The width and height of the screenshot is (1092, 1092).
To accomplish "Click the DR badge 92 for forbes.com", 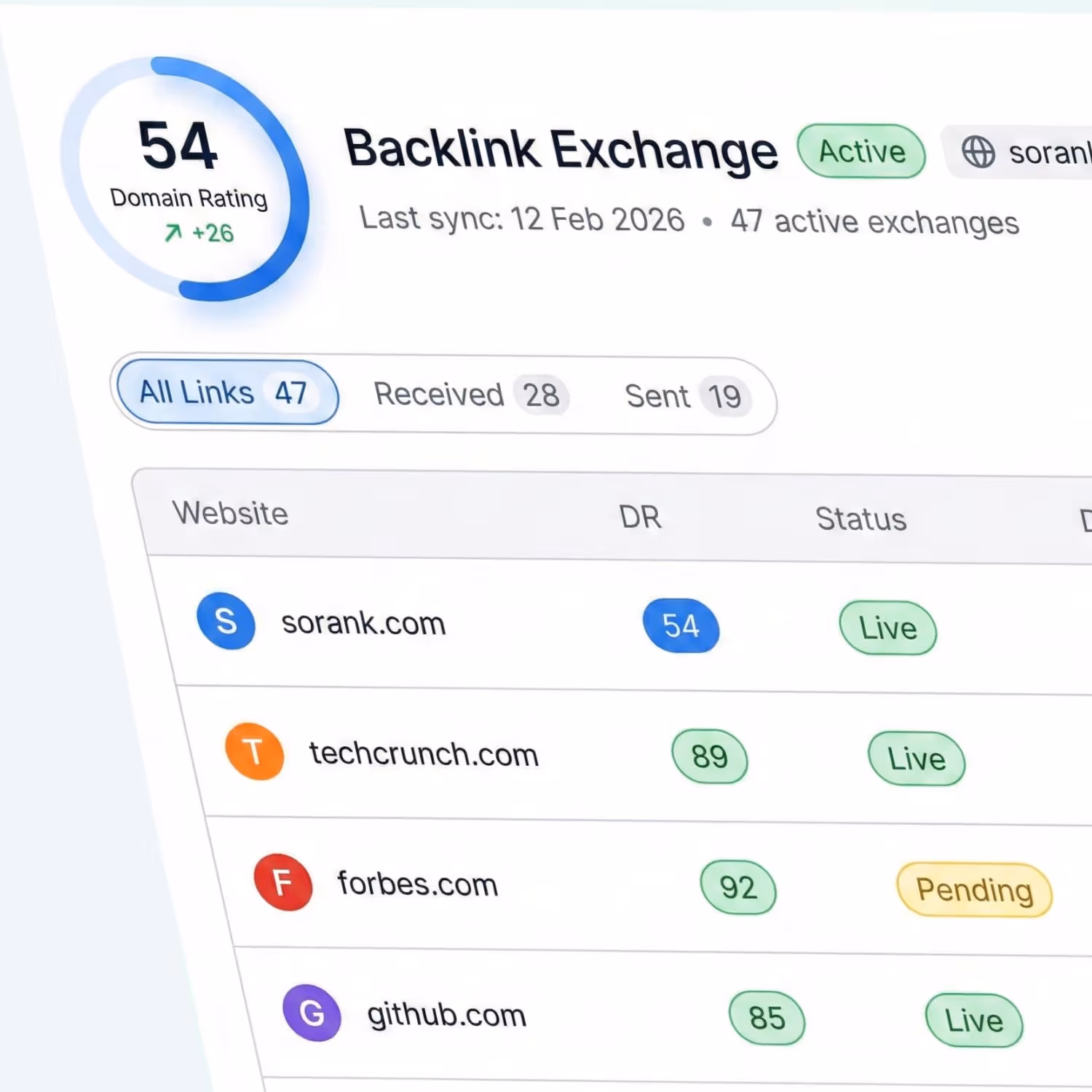I will pyautogui.click(x=738, y=887).
